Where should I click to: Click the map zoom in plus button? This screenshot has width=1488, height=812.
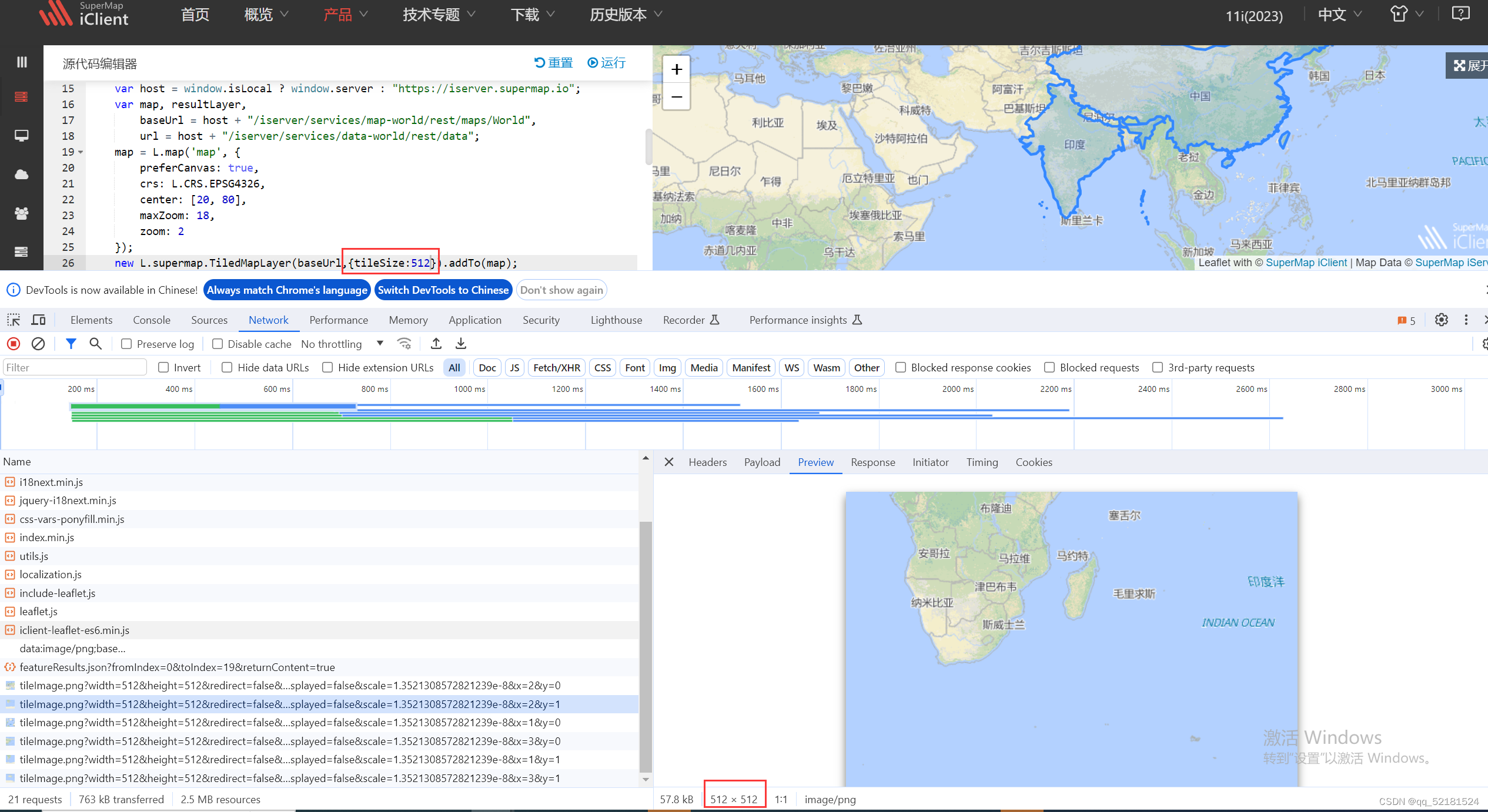click(677, 69)
